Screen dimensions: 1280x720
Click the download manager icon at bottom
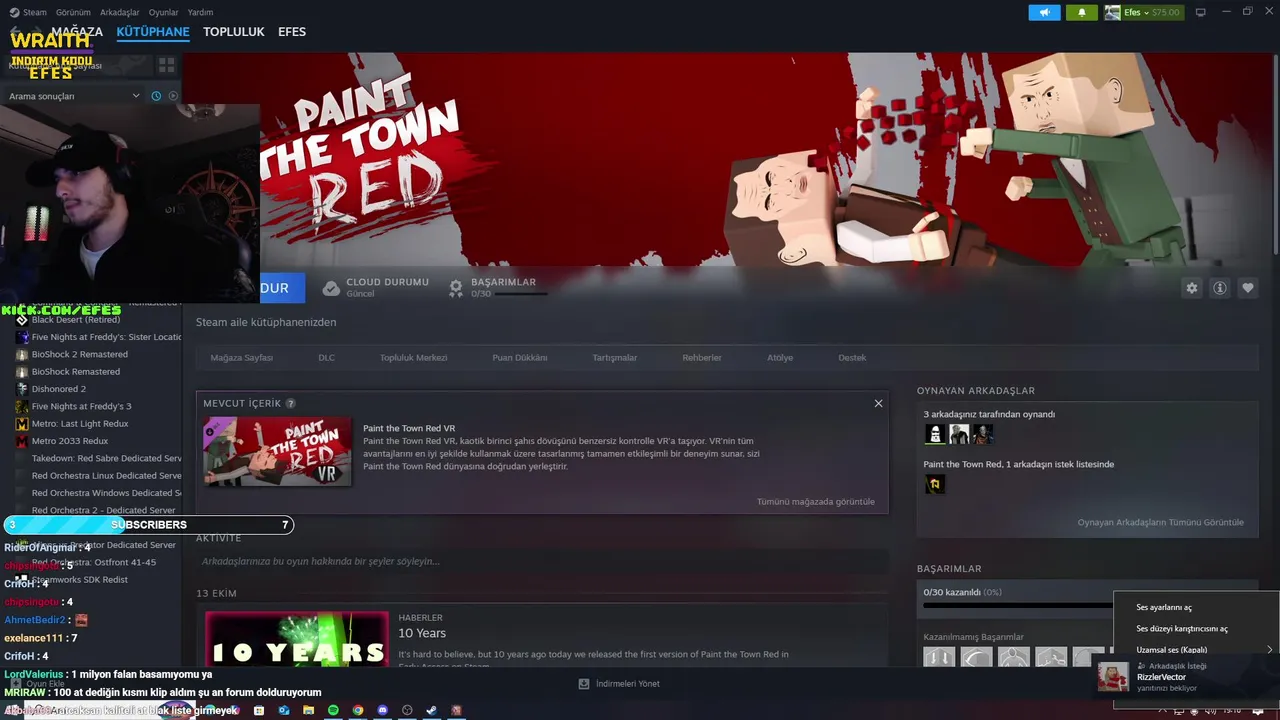(584, 684)
